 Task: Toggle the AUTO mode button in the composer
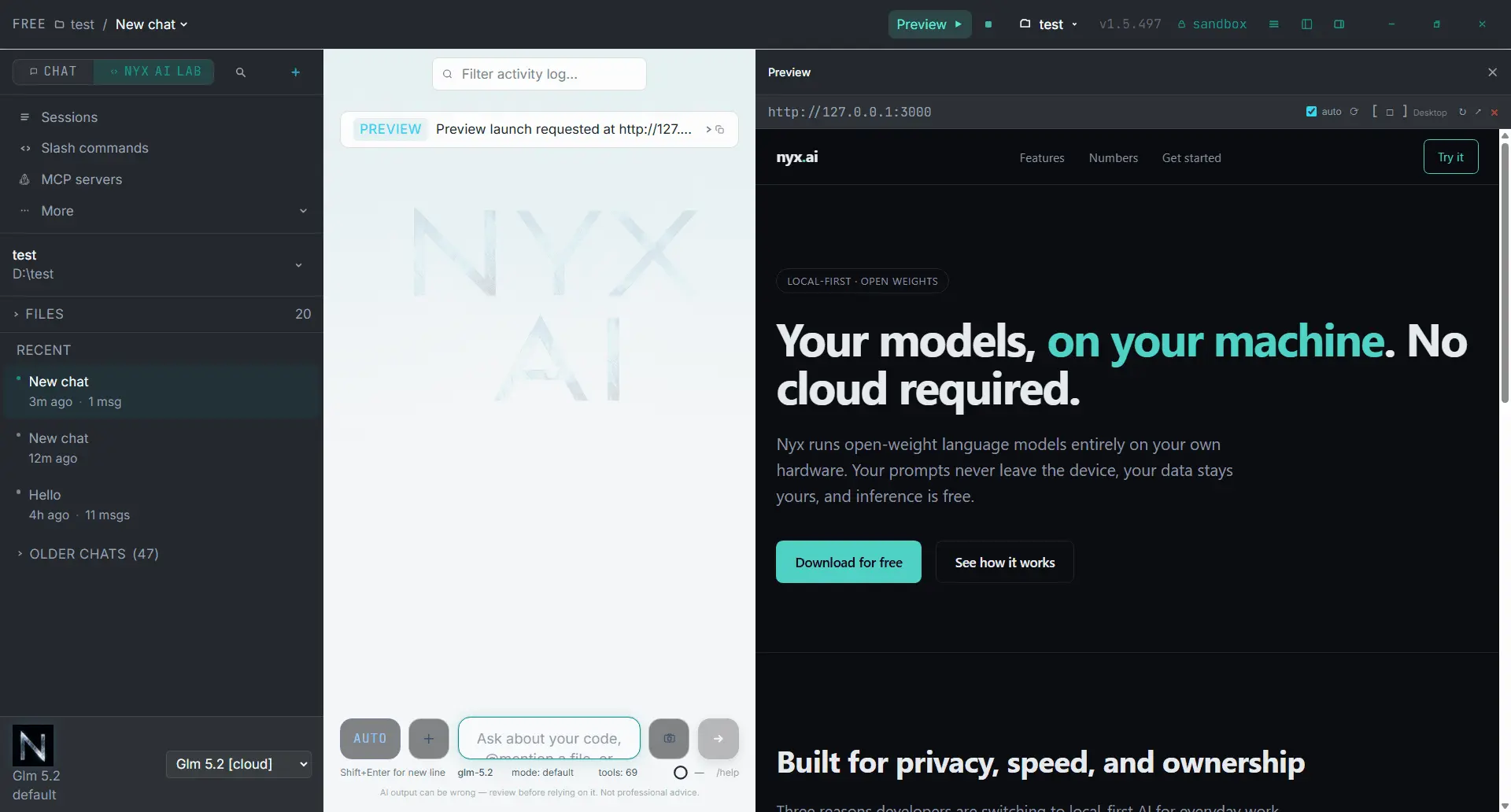tap(370, 739)
